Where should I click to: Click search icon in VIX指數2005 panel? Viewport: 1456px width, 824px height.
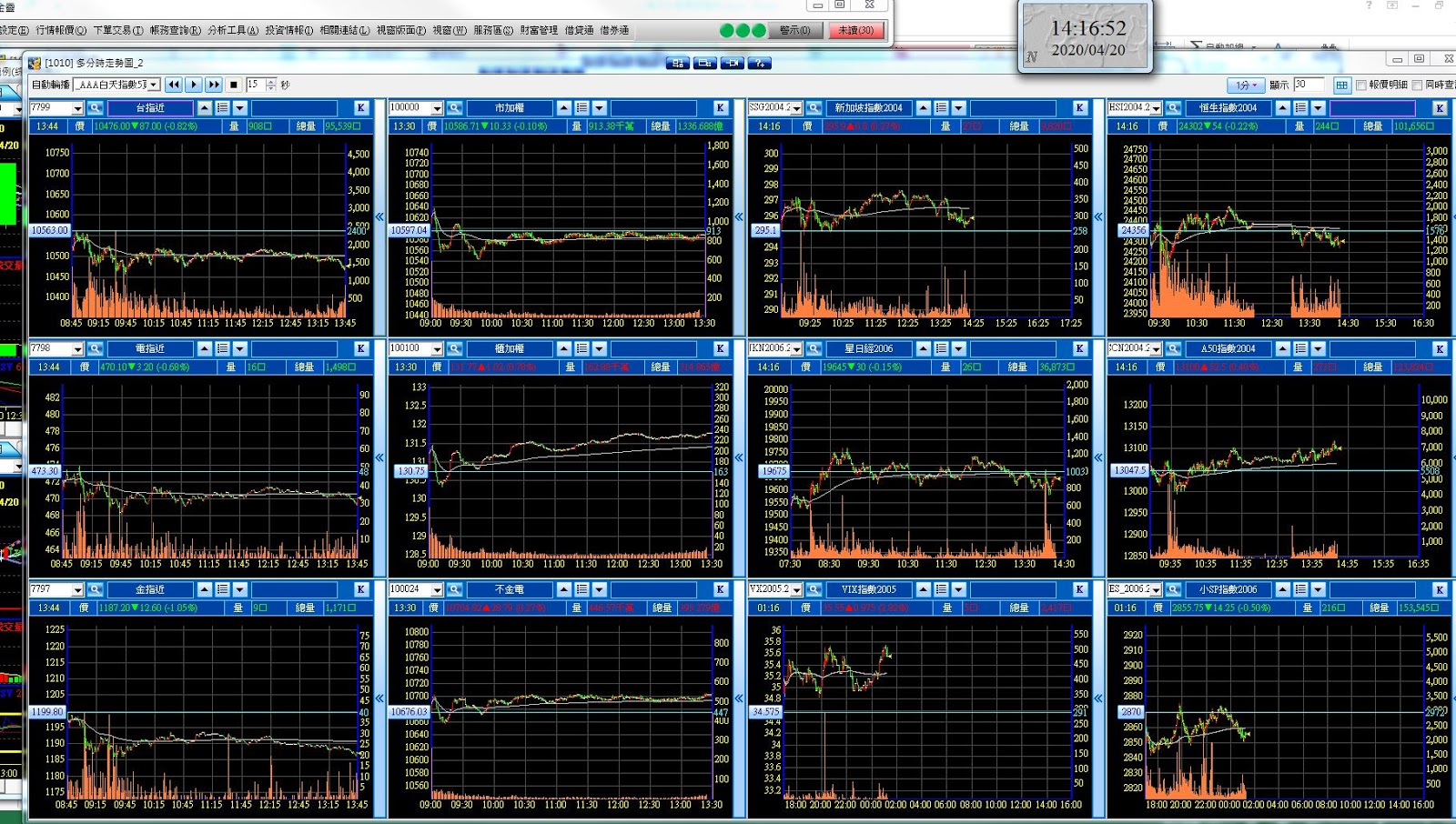click(x=814, y=590)
